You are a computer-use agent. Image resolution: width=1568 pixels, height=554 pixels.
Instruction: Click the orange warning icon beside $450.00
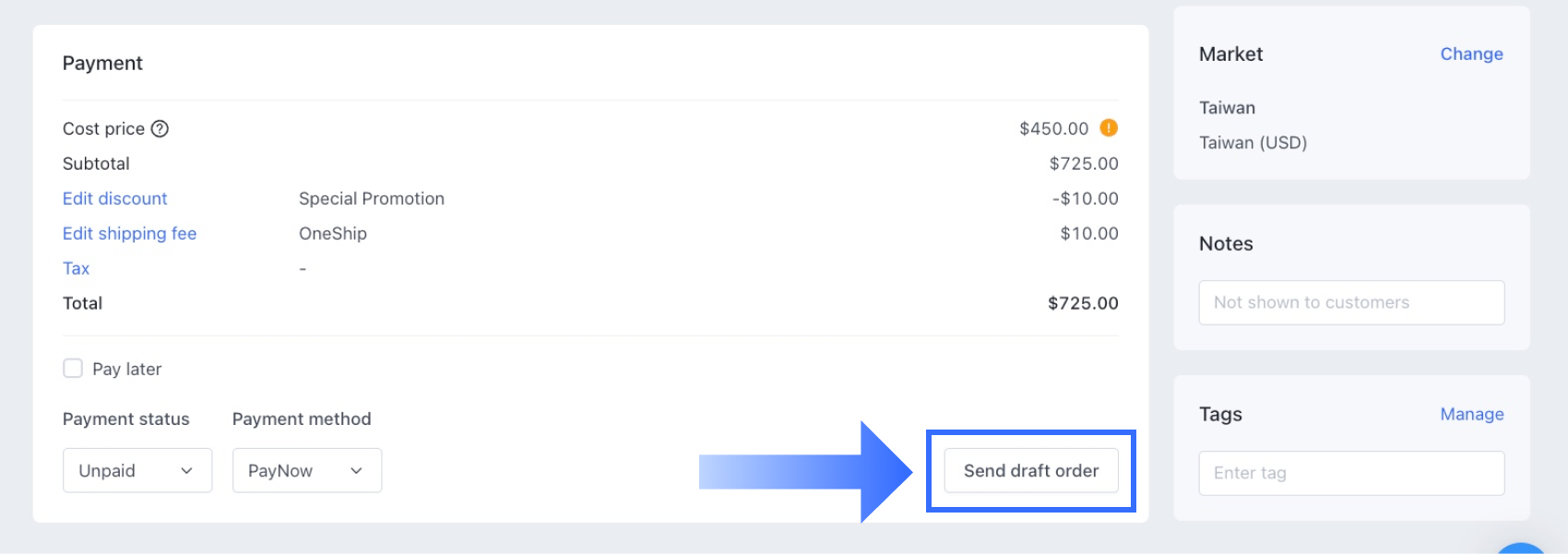[x=1109, y=128]
